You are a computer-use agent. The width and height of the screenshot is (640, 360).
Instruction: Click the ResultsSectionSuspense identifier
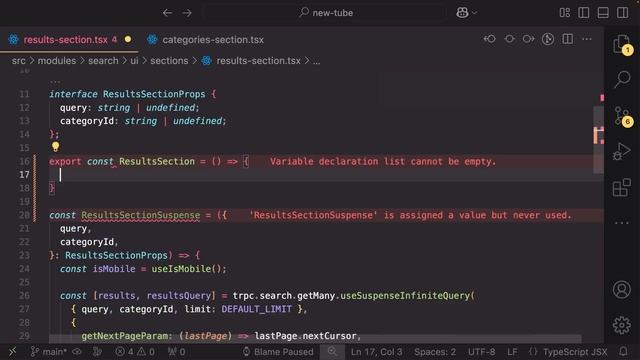(140, 215)
